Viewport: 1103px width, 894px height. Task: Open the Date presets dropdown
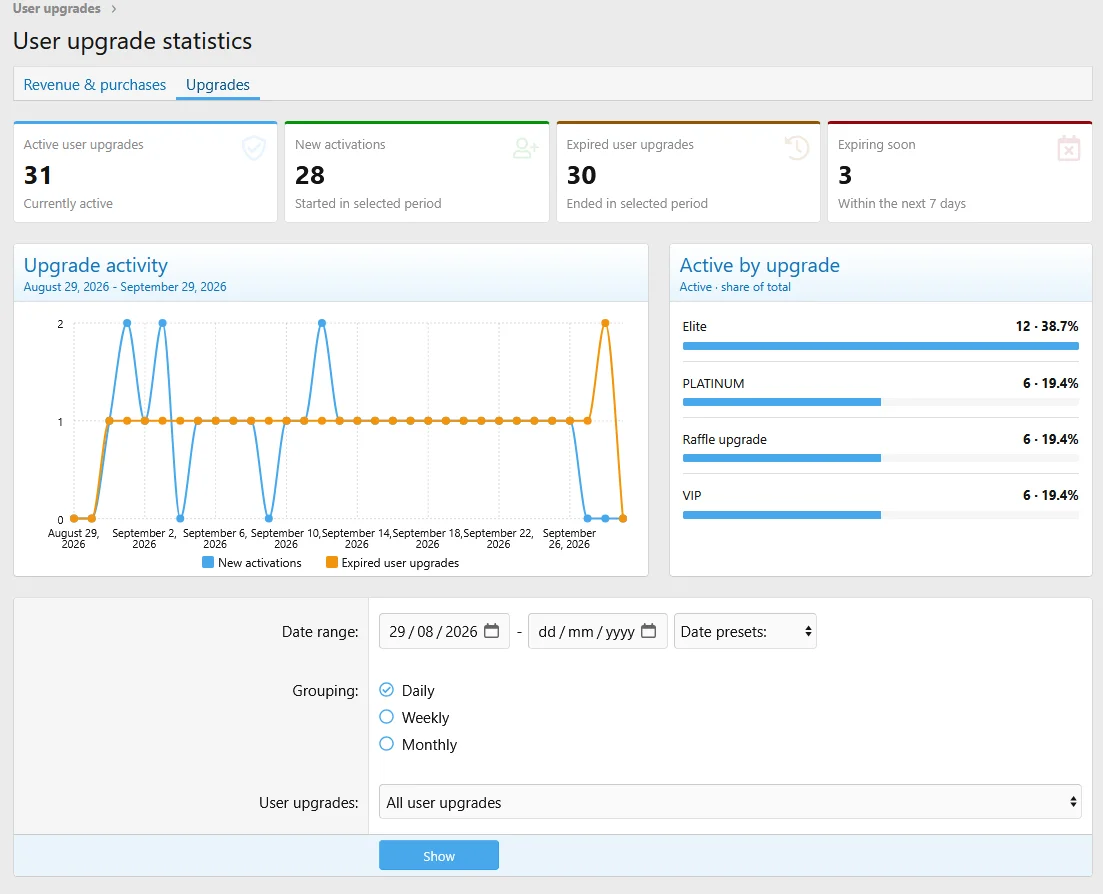coord(745,631)
